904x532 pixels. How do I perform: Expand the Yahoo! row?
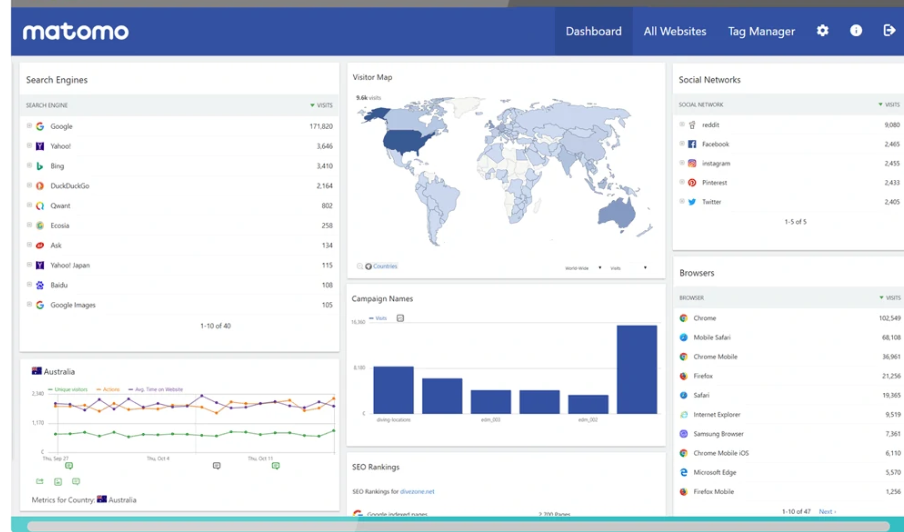[29, 145]
